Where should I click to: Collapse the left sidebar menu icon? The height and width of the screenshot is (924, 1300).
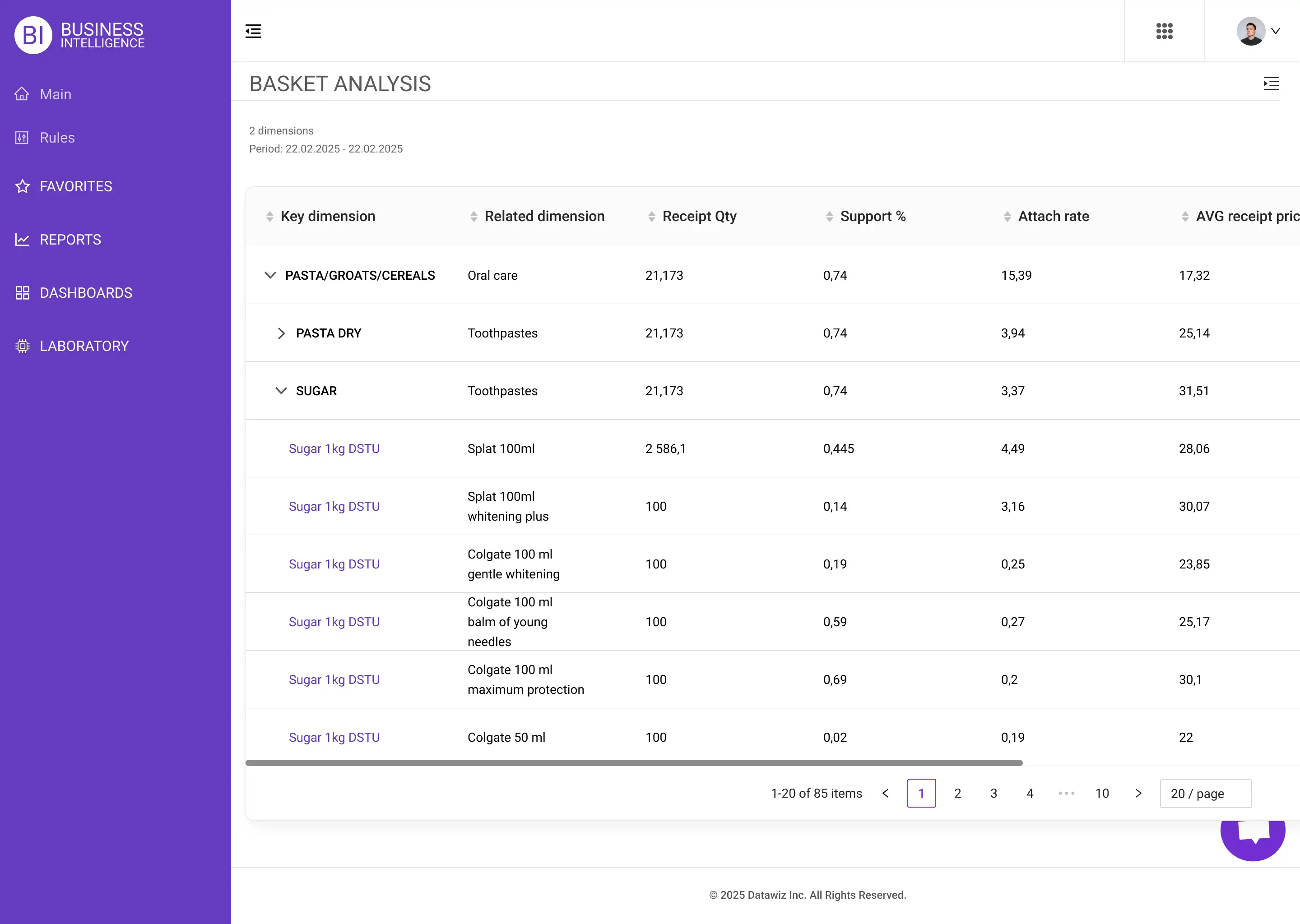click(x=253, y=31)
